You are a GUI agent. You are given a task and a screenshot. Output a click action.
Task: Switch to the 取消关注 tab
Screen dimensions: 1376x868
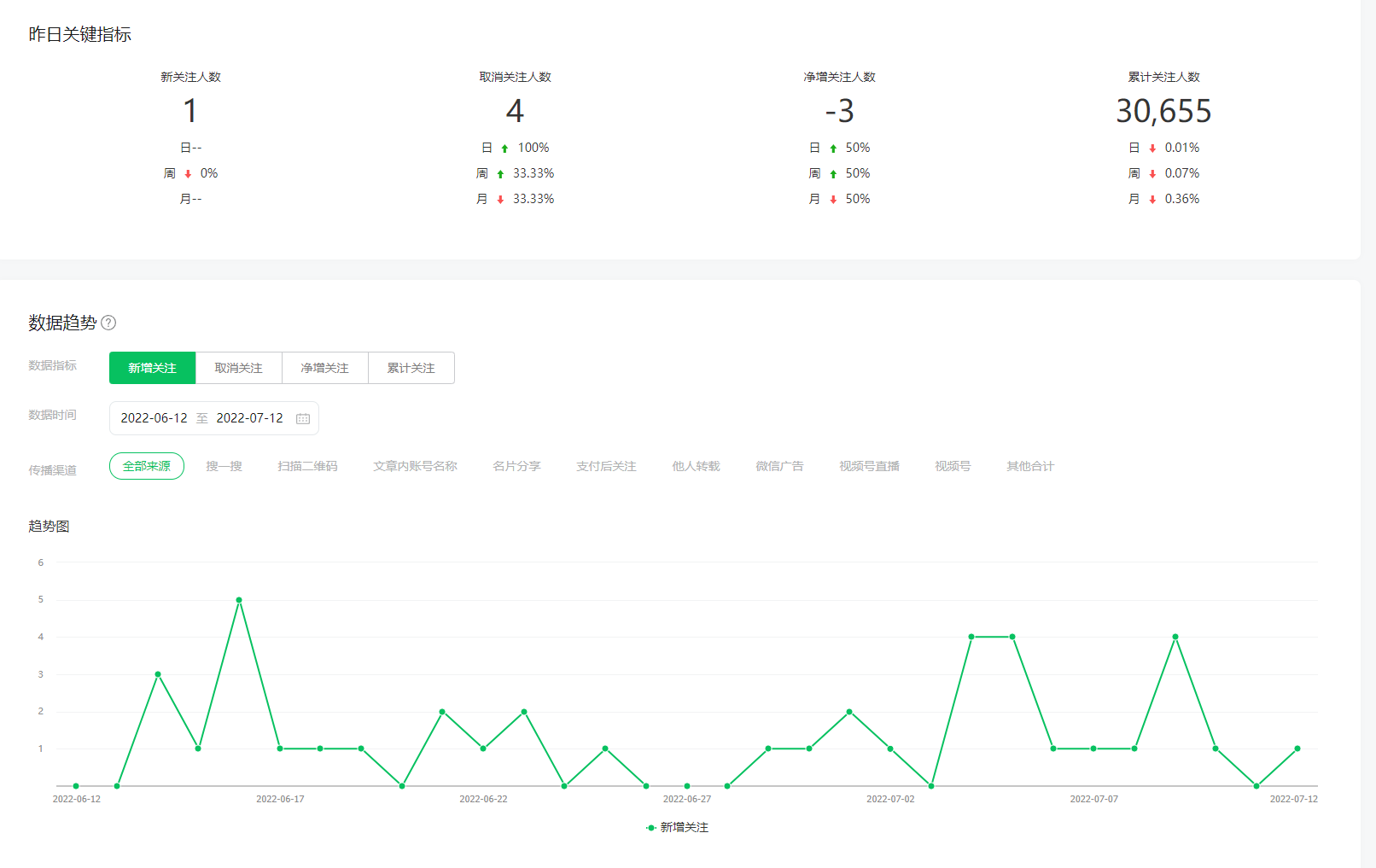pos(239,368)
